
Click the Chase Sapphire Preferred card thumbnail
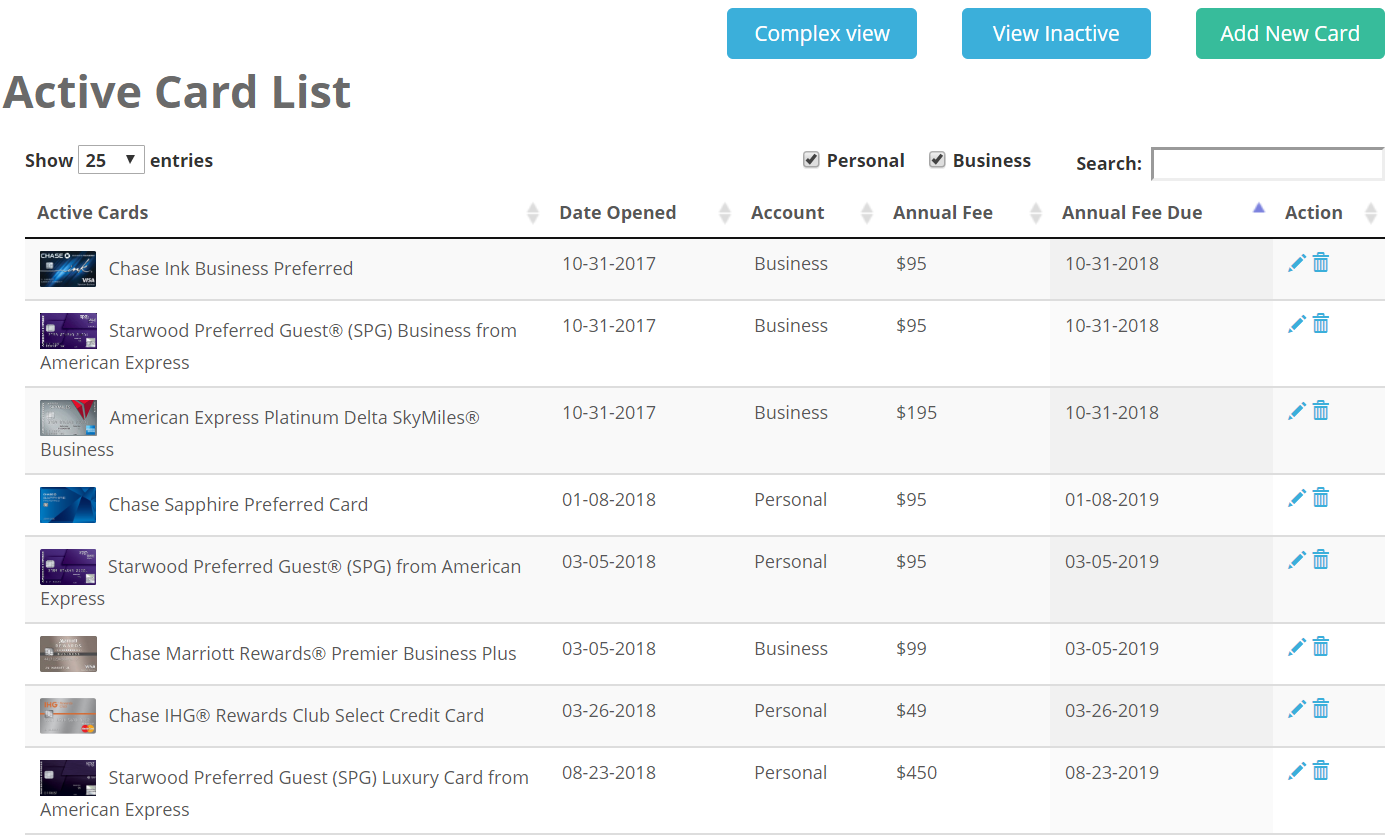[68, 505]
